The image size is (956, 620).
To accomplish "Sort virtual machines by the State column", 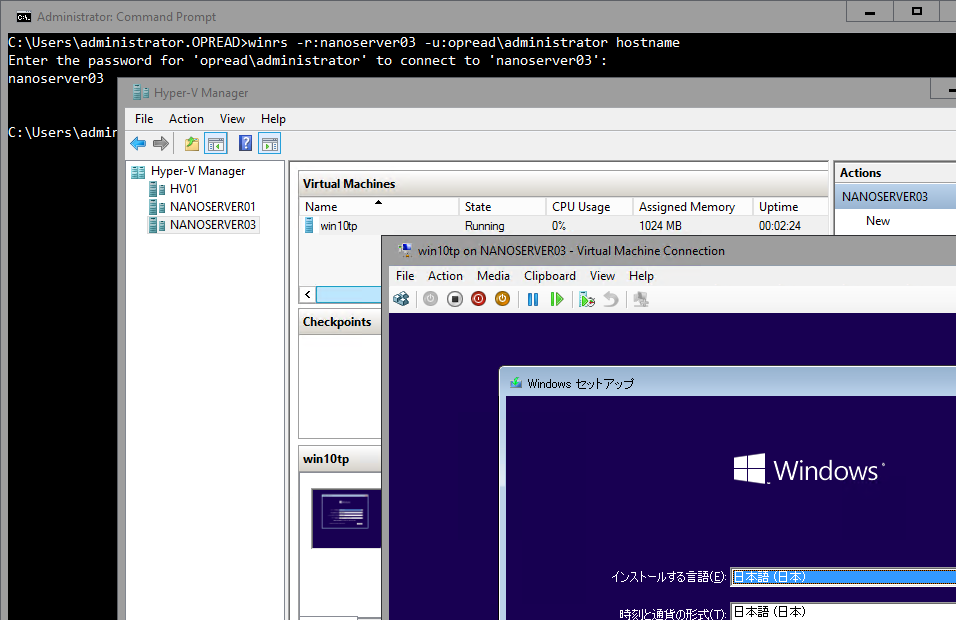I will point(502,207).
